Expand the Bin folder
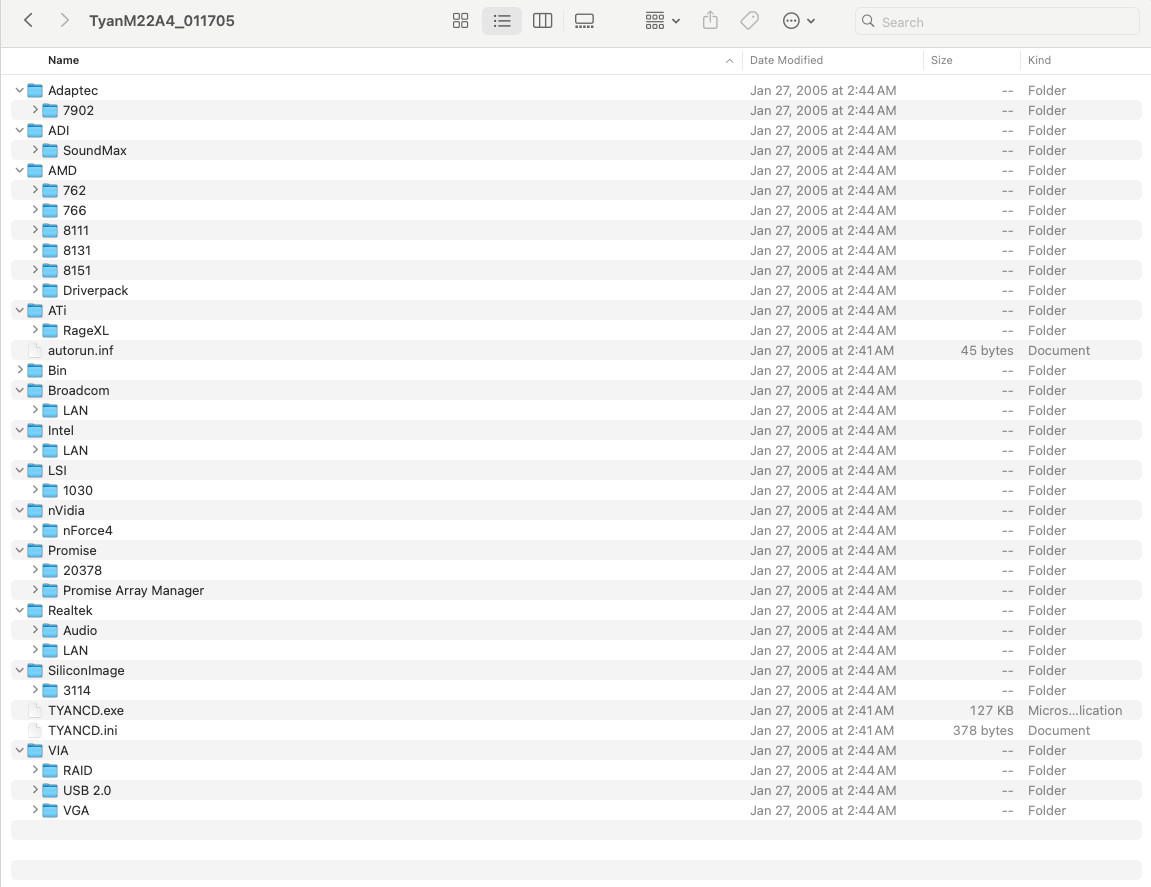This screenshot has width=1151, height=887. coord(20,370)
